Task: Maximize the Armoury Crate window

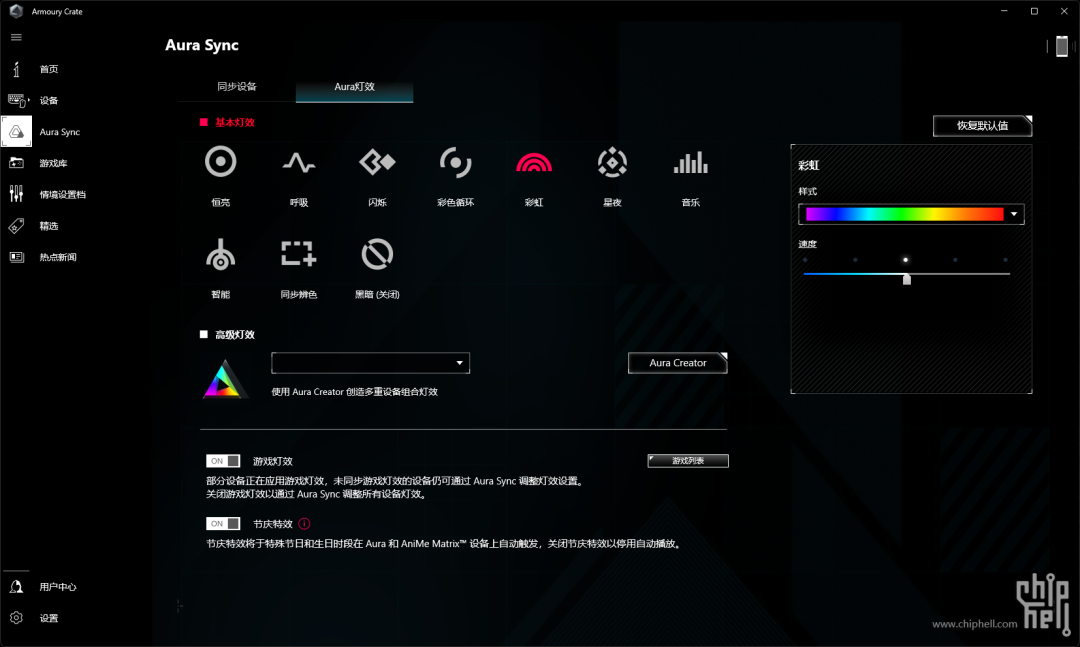Action: (1034, 11)
